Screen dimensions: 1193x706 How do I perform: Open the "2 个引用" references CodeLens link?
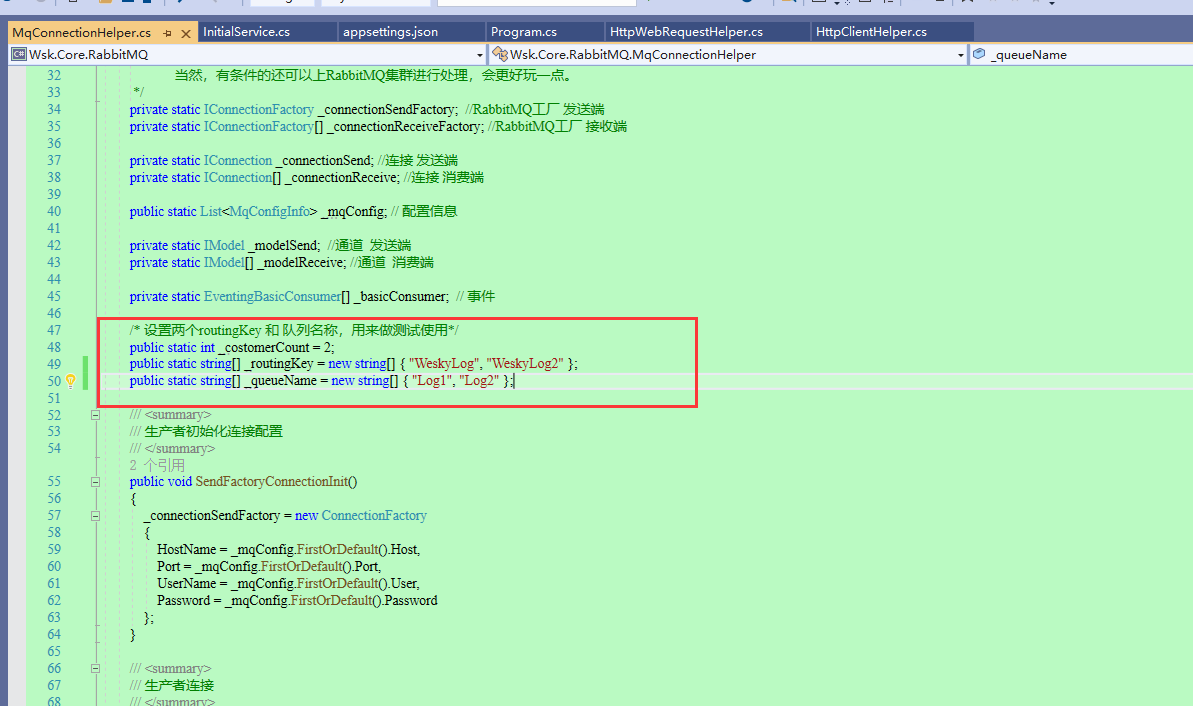tap(157, 465)
